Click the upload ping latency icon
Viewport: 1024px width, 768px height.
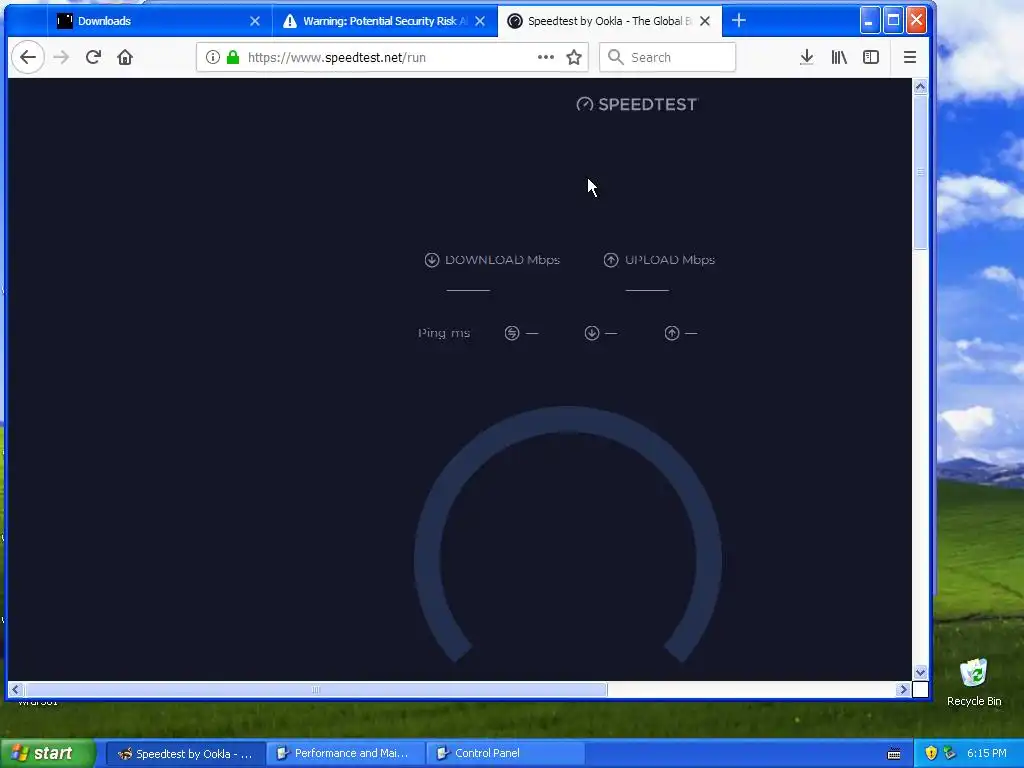671,333
